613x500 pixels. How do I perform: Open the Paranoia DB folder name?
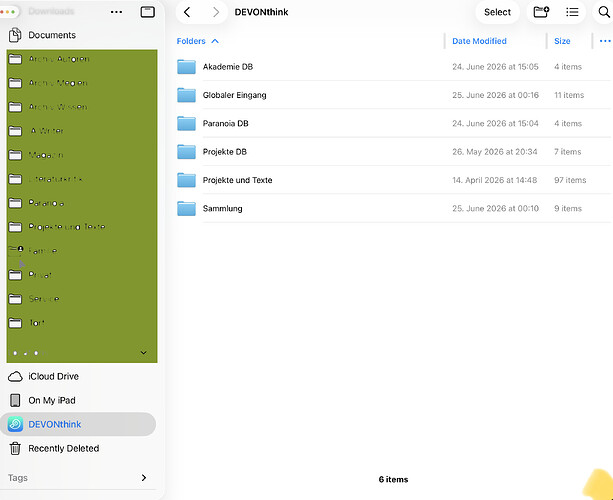(225, 124)
